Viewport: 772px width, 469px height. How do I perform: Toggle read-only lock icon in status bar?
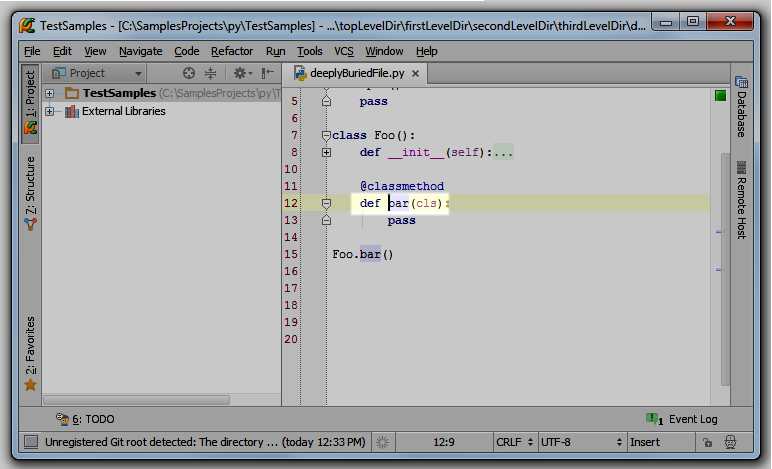[707, 442]
